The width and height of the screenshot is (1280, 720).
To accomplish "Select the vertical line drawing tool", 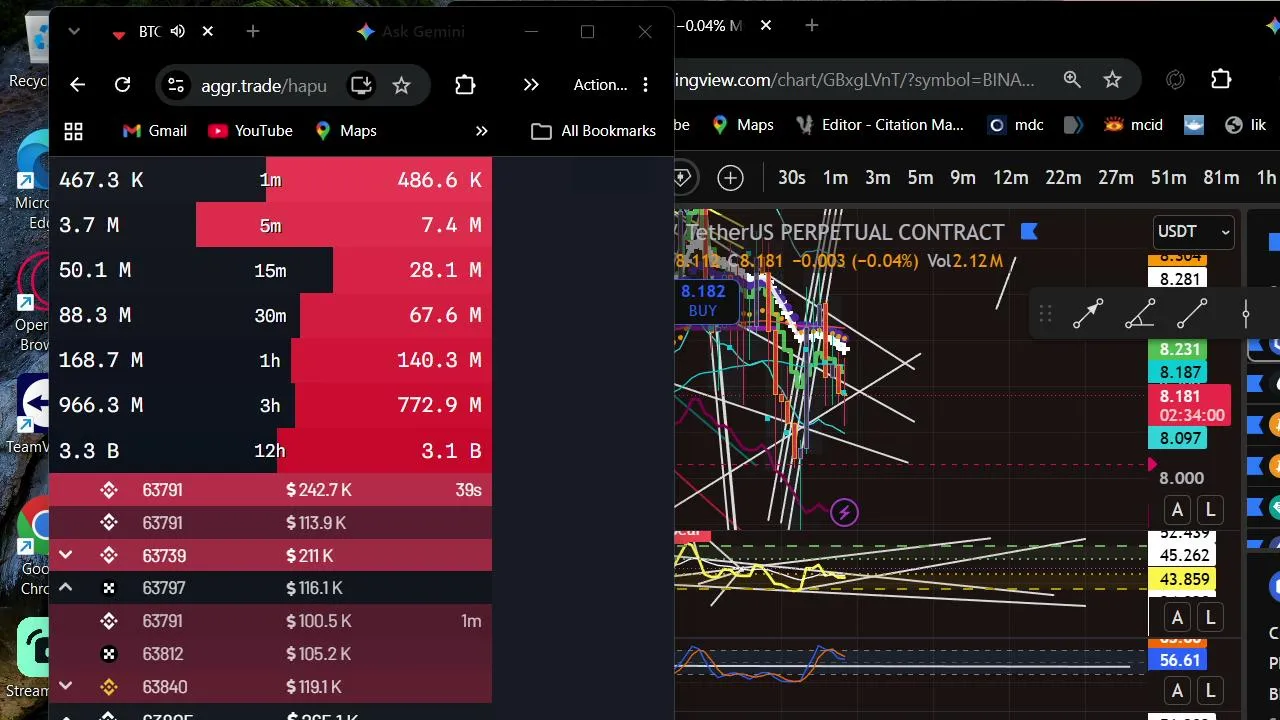I will coord(1246,314).
